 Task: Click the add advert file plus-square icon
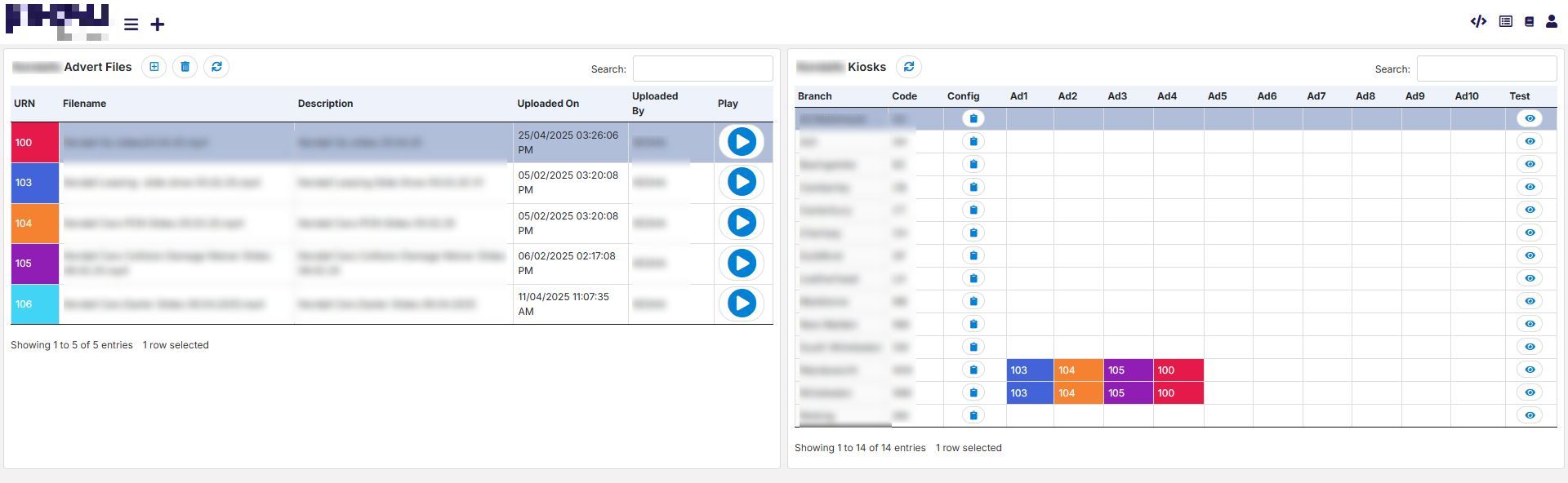(x=154, y=67)
